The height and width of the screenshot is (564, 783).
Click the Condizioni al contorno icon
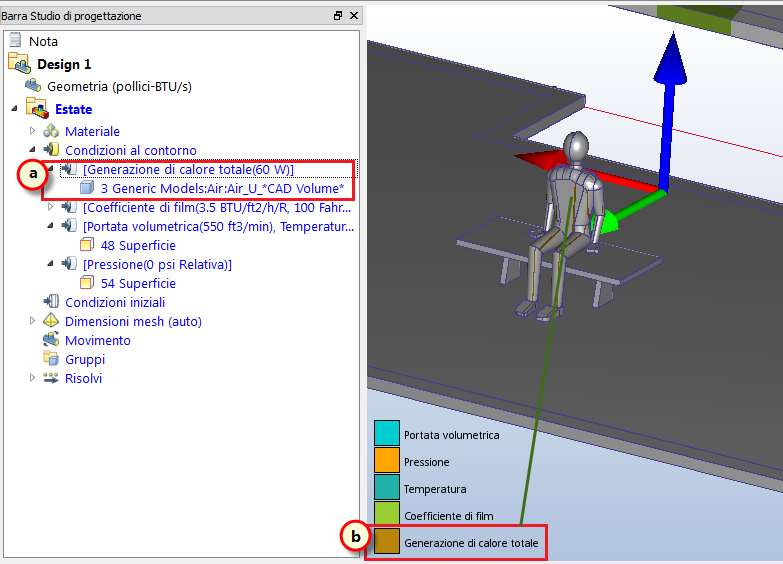pos(51,149)
